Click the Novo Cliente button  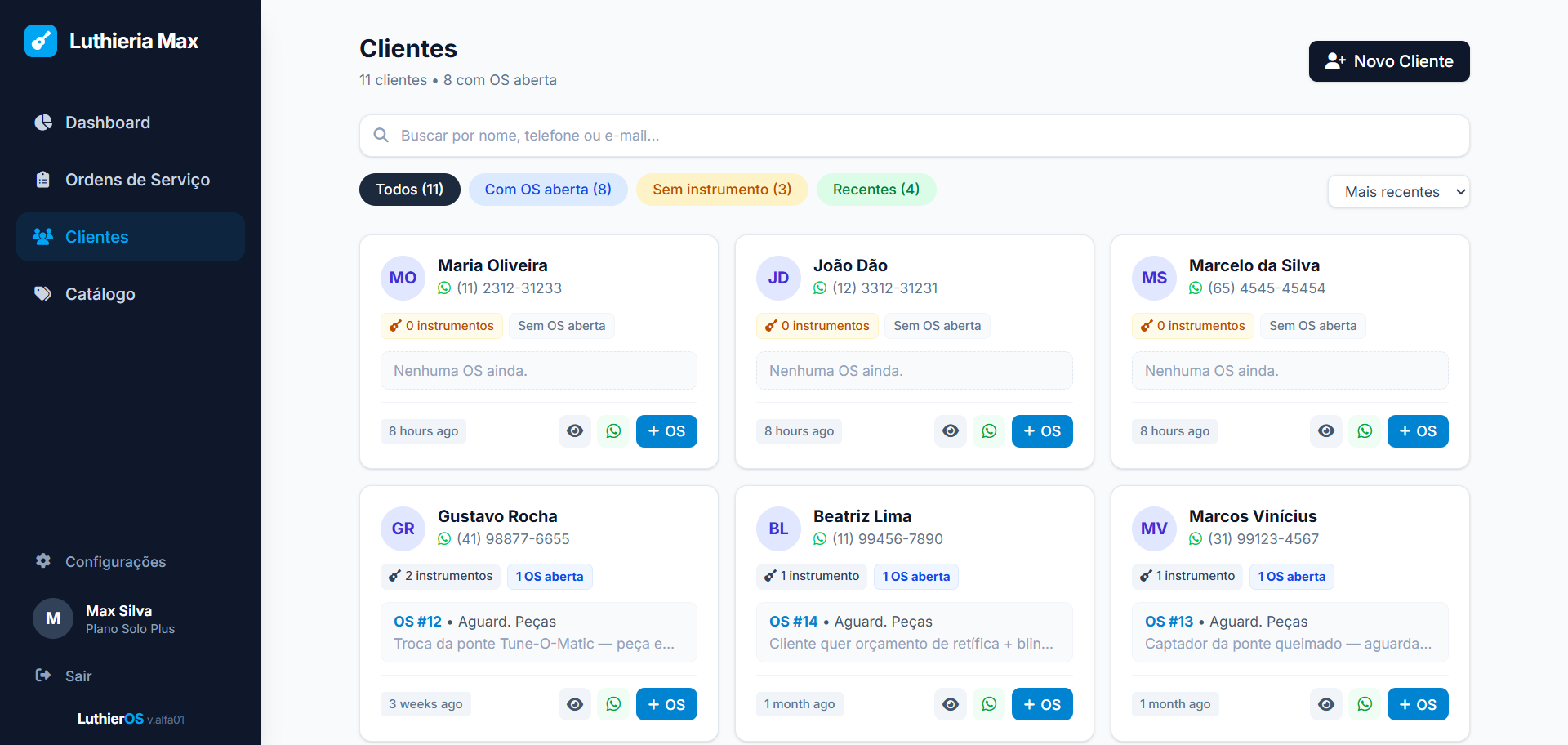[1389, 61]
